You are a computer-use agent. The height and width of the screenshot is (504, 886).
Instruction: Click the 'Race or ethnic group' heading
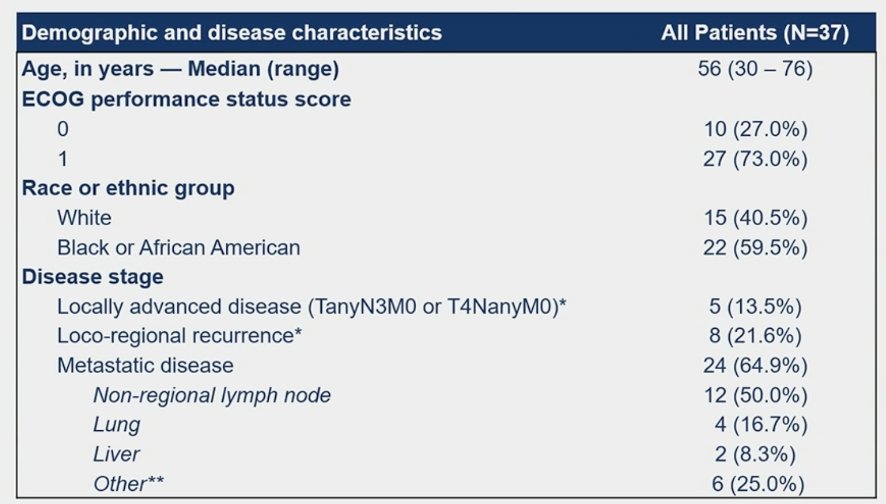(x=128, y=188)
